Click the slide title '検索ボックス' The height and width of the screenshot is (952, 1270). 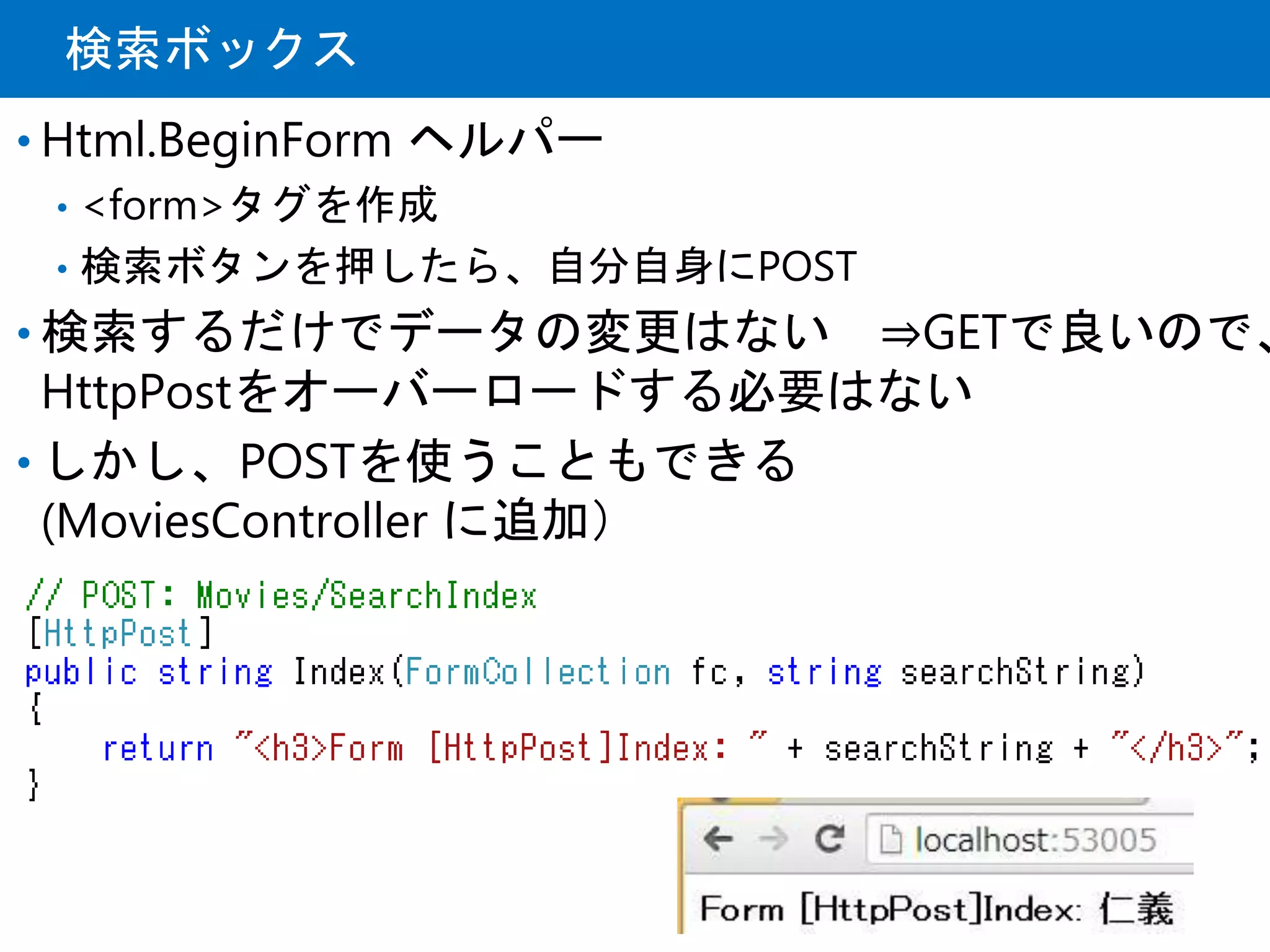[211, 49]
